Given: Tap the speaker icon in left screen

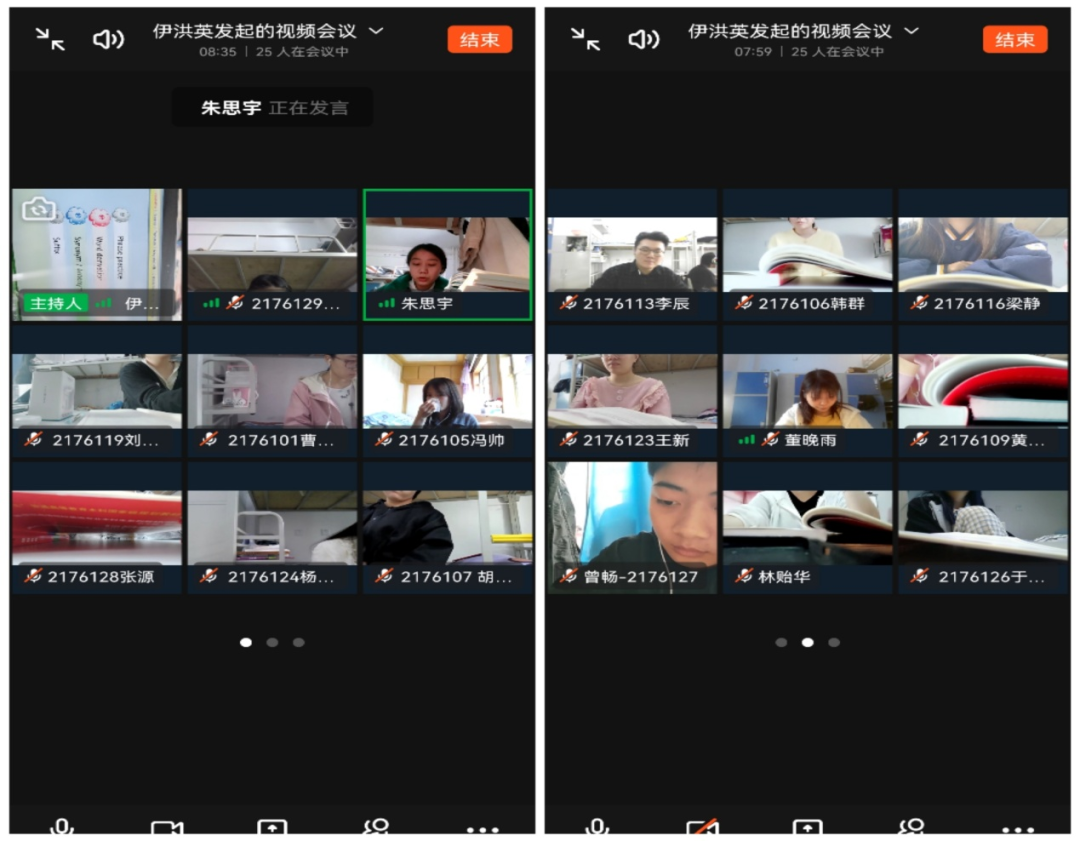Looking at the screenshot, I should (107, 39).
